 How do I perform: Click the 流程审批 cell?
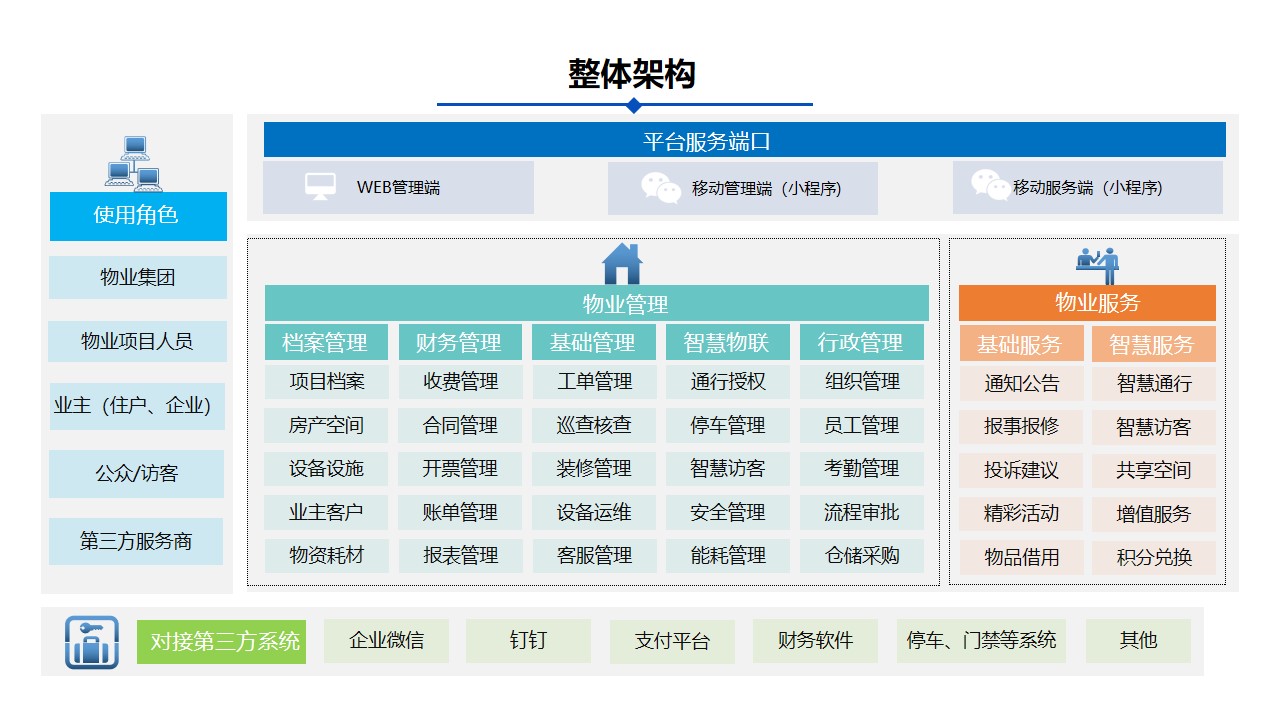click(x=862, y=513)
